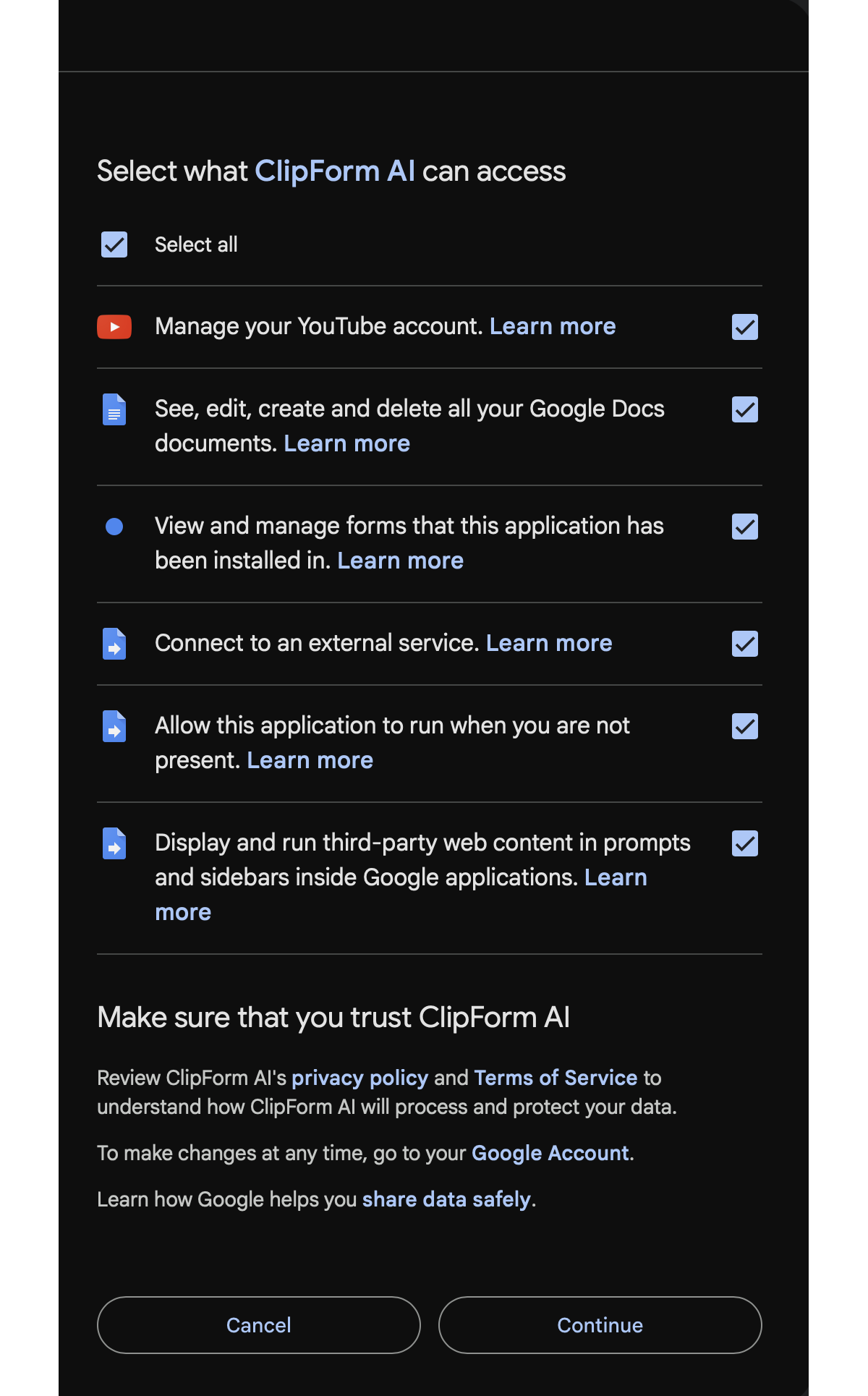Click 'Connect to an external service.' text
Image resolution: width=868 pixels, height=1396 pixels.
318,643
